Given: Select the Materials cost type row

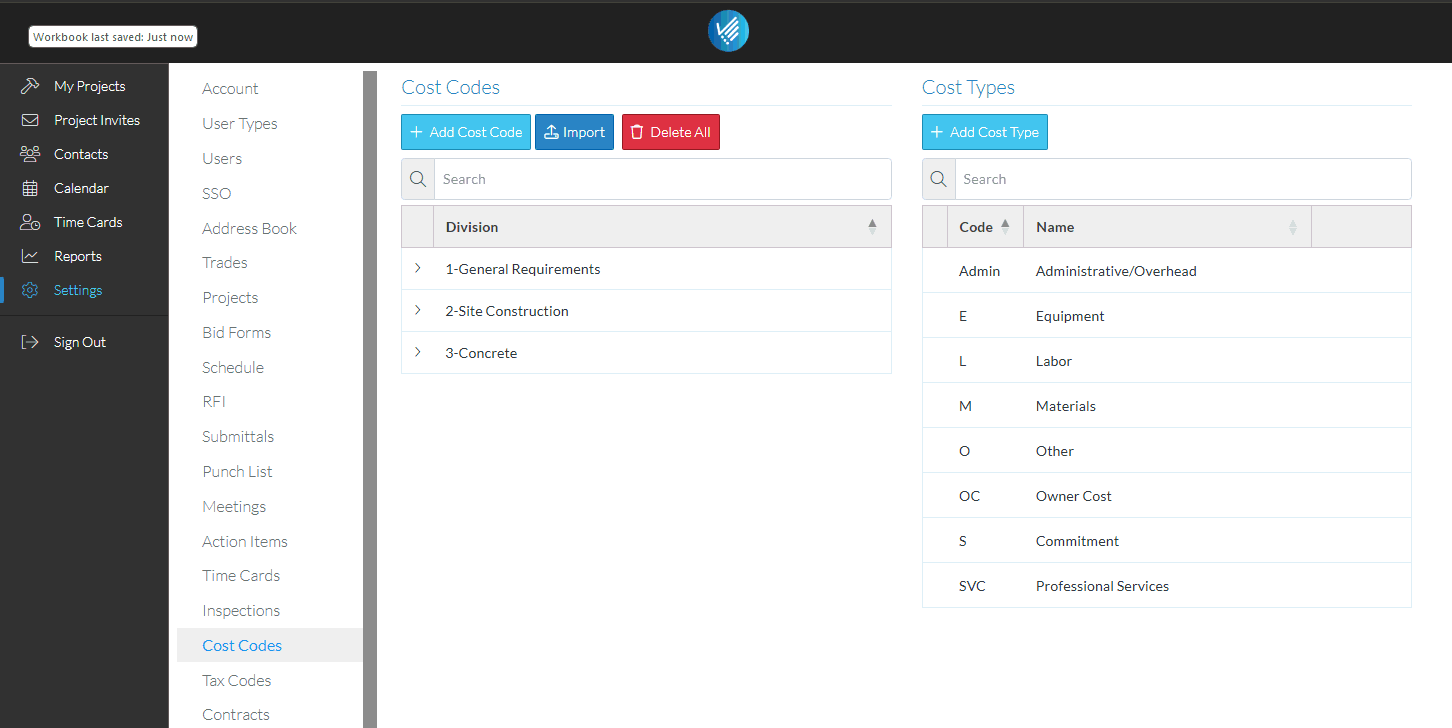Looking at the screenshot, I should (x=1166, y=406).
